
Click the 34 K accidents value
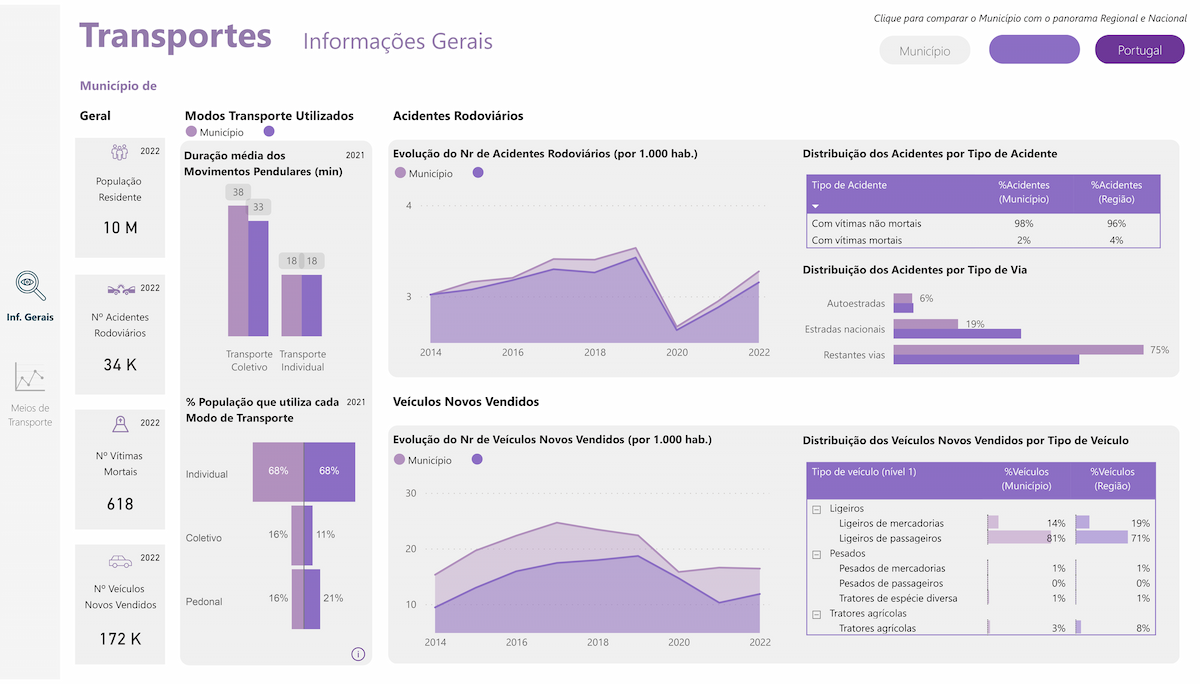tap(120, 365)
